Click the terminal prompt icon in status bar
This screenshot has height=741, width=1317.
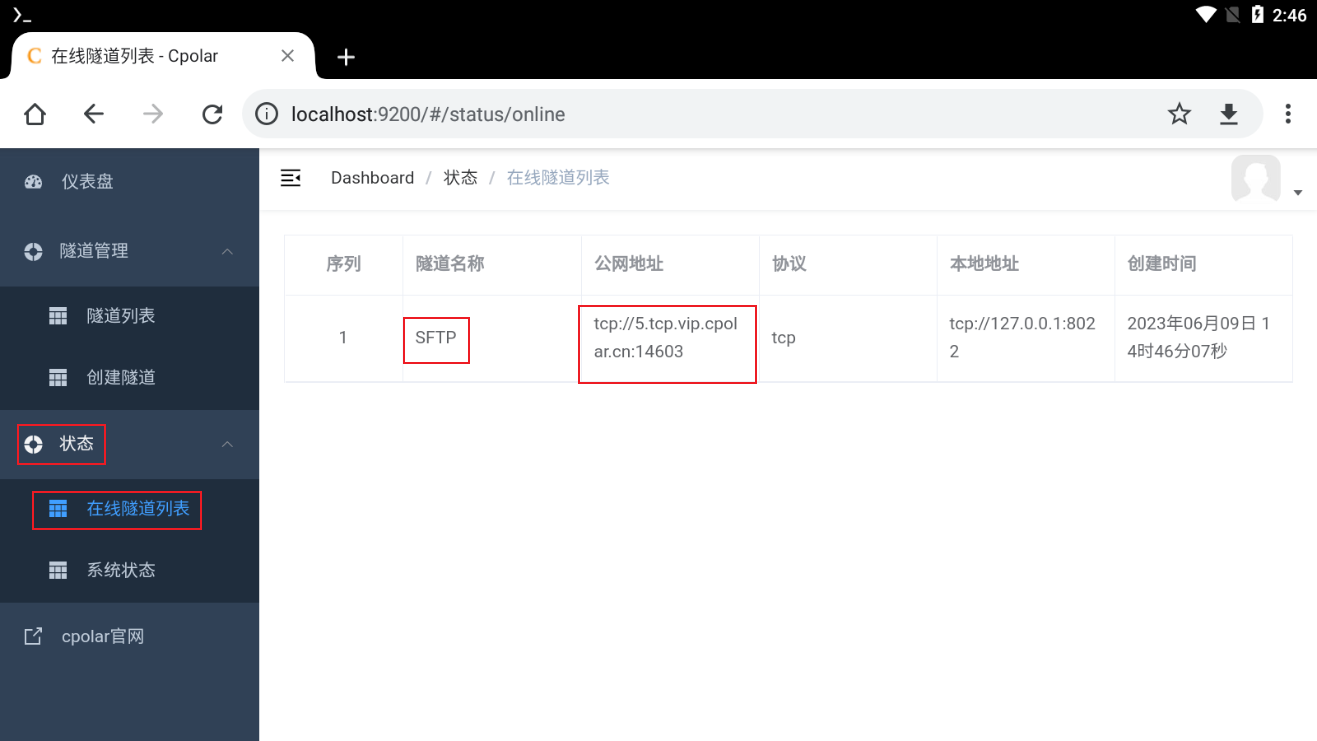point(22,15)
